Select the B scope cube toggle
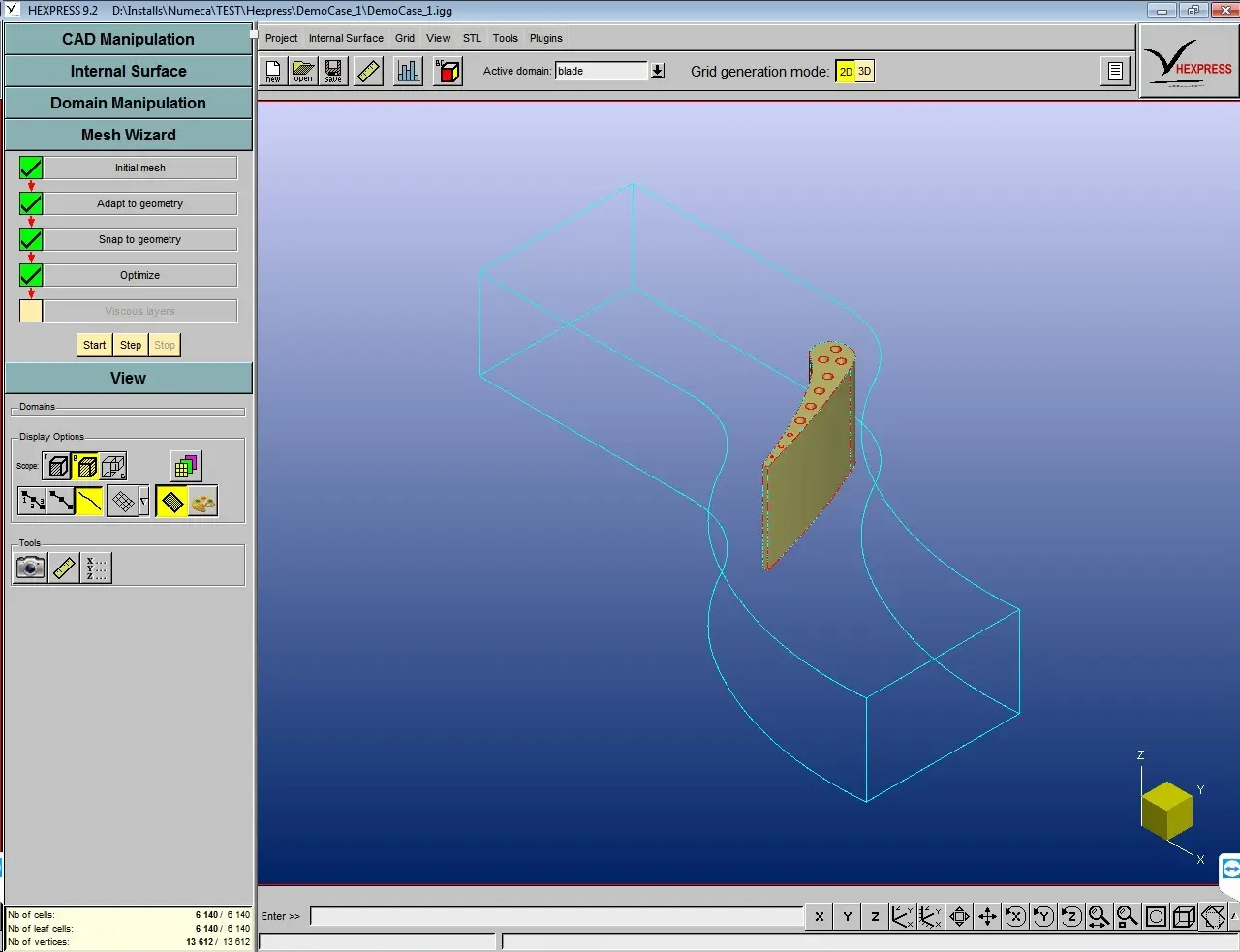Image resolution: width=1240 pixels, height=952 pixels. (85, 467)
